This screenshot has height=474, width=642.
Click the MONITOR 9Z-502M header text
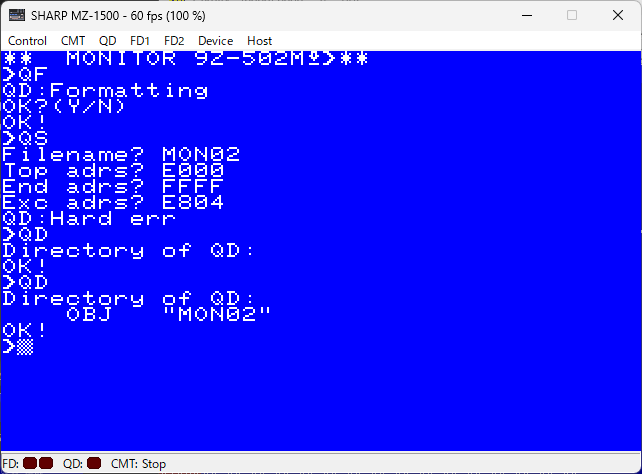185,59
